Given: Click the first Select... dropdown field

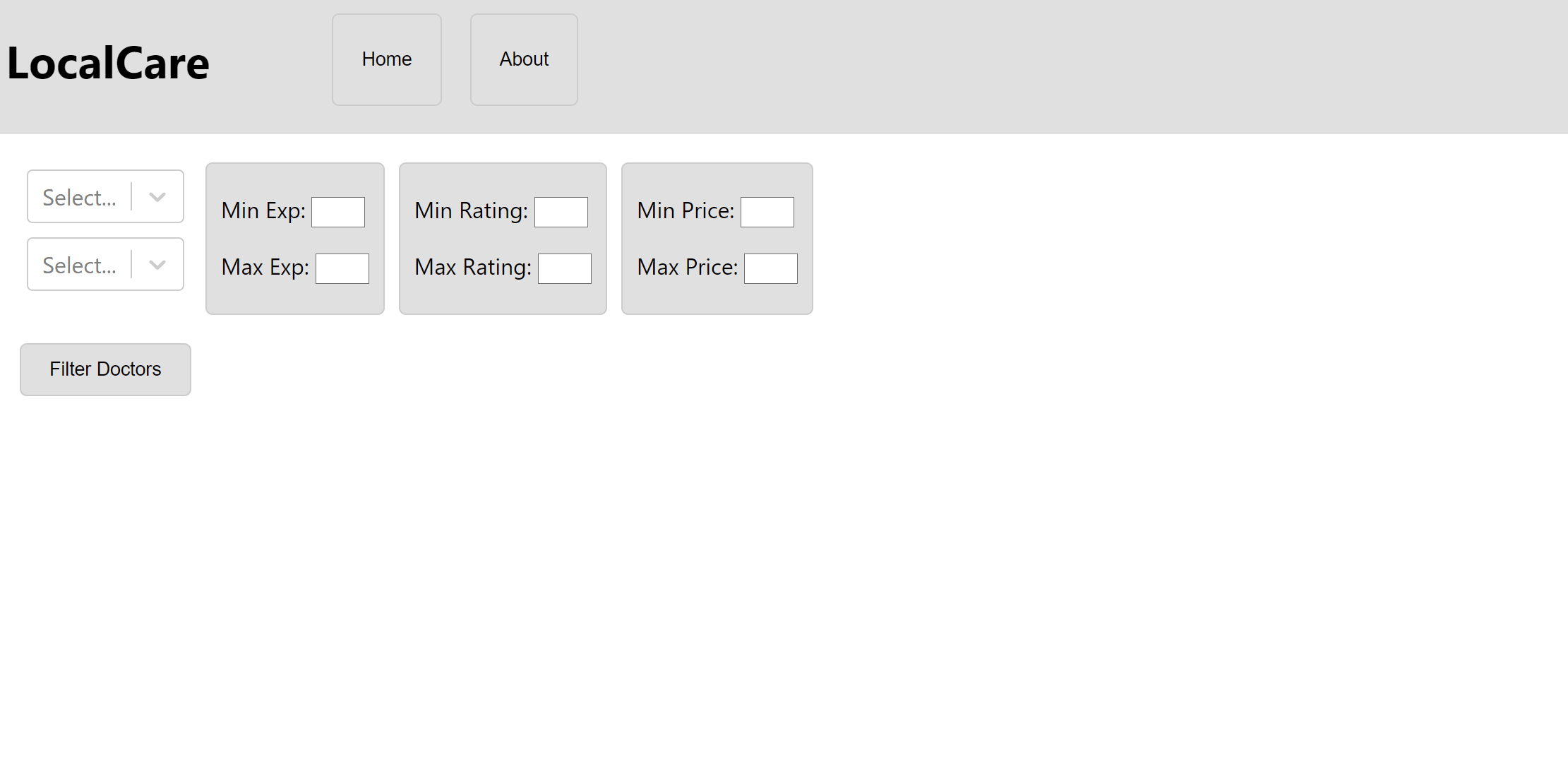Looking at the screenshot, I should click(x=80, y=197).
